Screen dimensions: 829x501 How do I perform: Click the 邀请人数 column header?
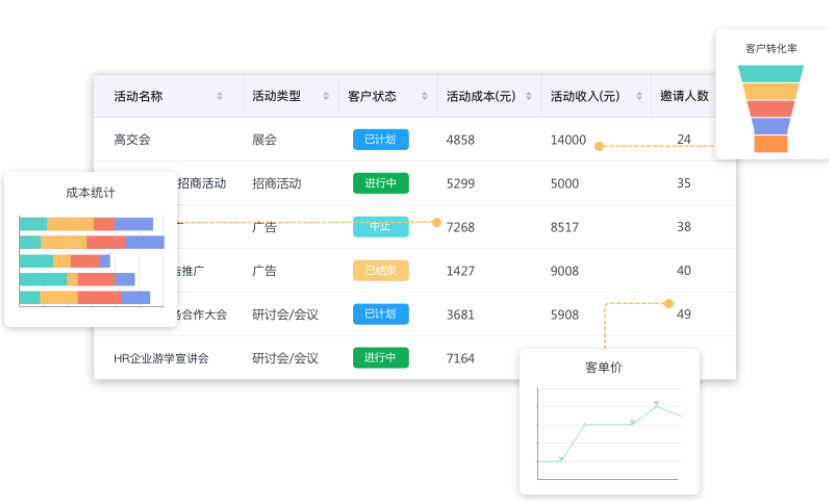(x=684, y=96)
